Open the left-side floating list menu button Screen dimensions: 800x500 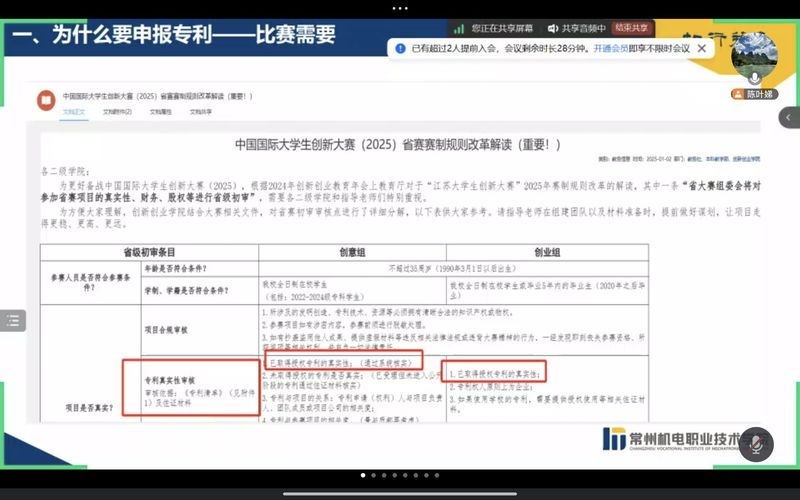coord(12,321)
